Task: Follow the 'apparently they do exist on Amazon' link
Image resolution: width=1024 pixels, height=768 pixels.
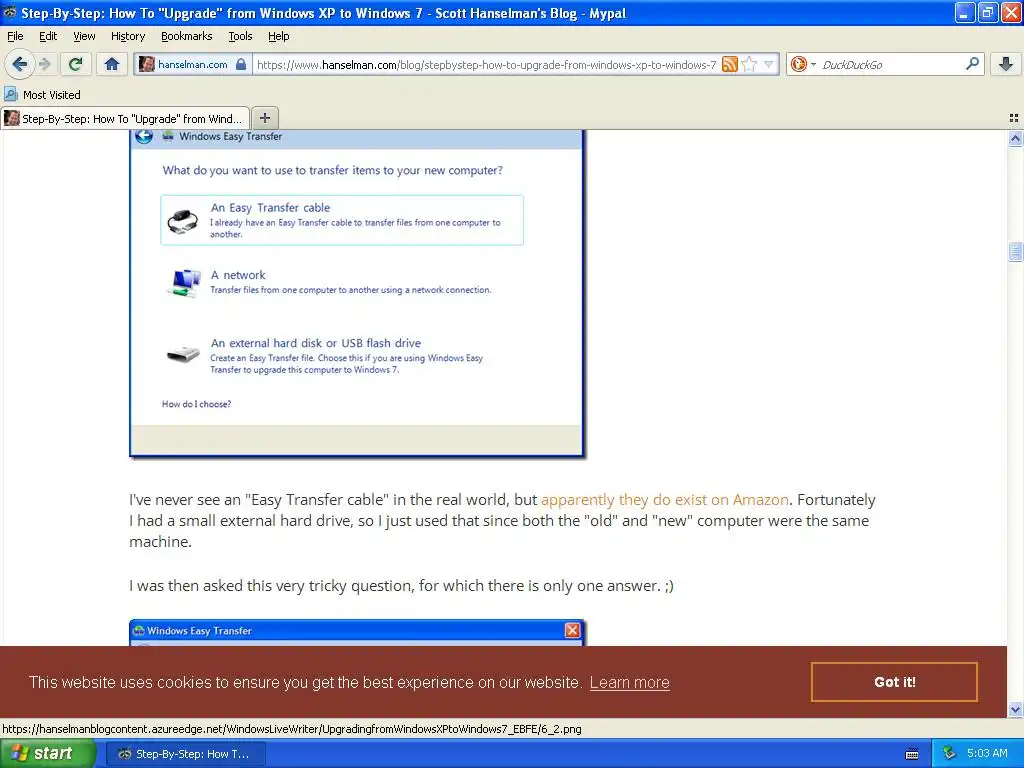Action: point(665,500)
